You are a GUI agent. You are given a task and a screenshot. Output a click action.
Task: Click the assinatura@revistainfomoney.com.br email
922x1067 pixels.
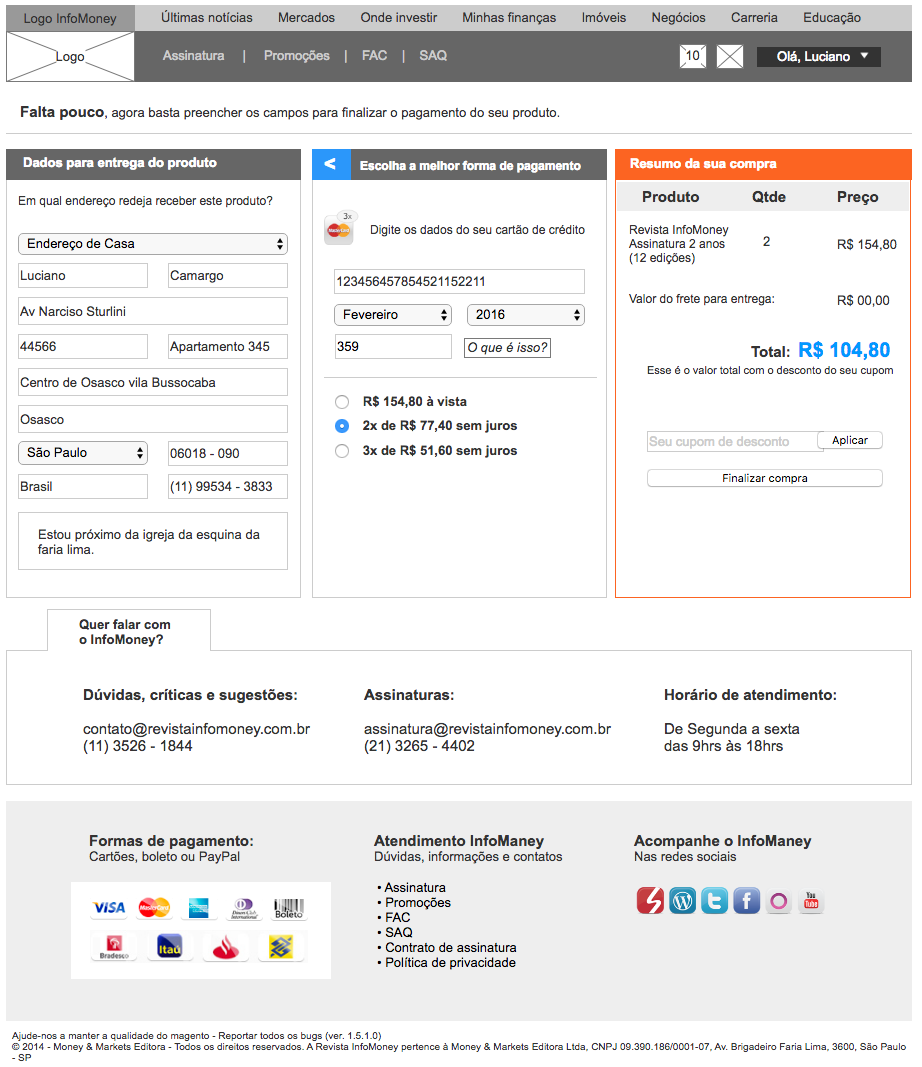487,729
